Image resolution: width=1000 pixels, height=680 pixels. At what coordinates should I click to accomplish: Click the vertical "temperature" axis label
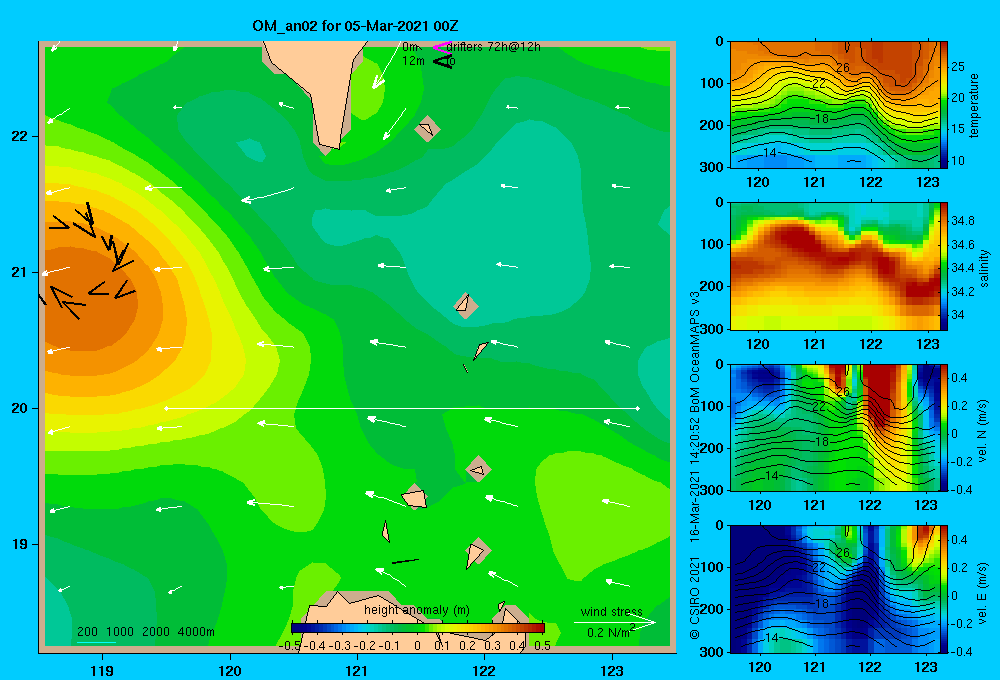pyautogui.click(x=974, y=105)
